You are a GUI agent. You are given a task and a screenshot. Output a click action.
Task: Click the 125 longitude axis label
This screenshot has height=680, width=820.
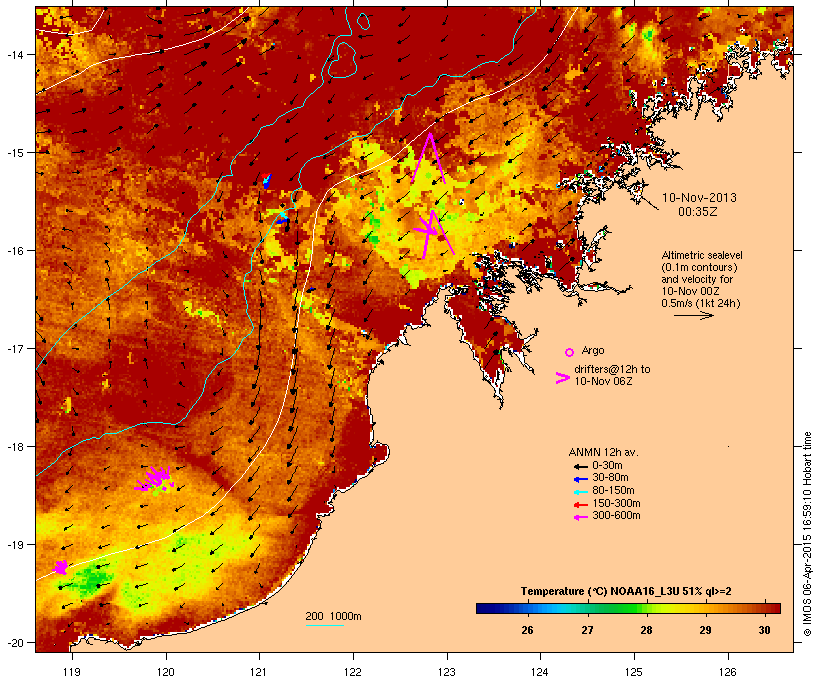point(634,672)
